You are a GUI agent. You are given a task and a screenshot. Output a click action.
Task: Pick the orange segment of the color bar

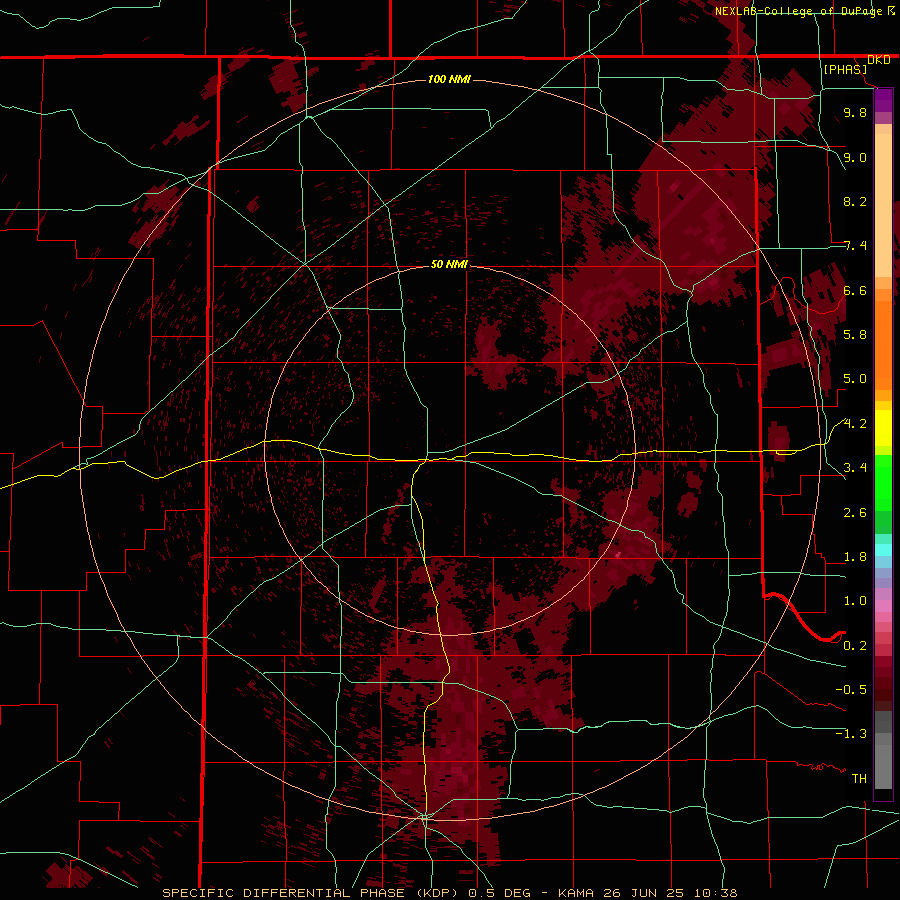[883, 344]
